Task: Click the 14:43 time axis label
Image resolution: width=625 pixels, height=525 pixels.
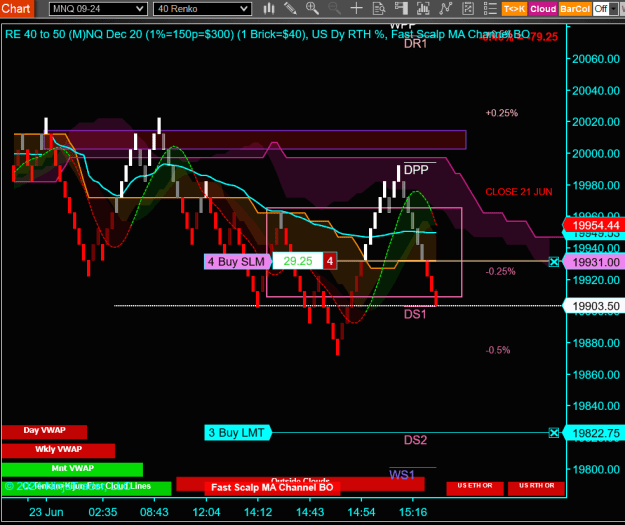Action: pos(310,512)
